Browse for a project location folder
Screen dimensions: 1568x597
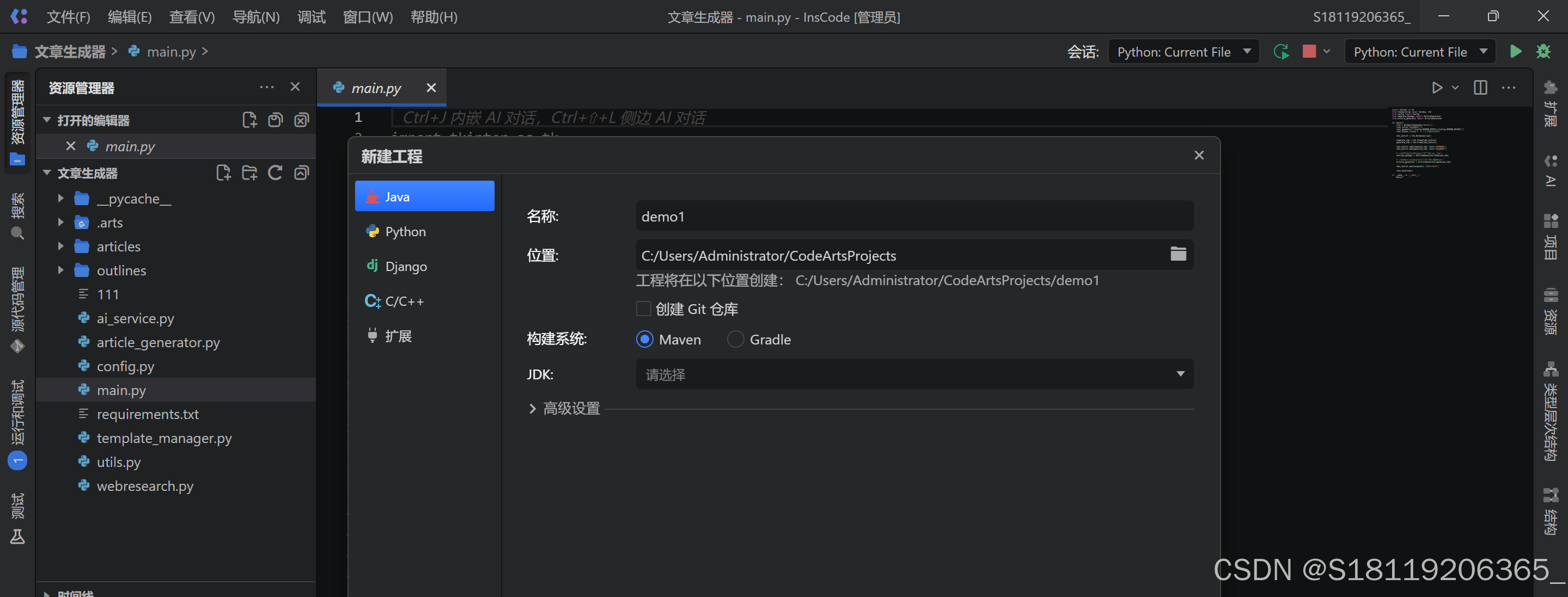coord(1179,255)
